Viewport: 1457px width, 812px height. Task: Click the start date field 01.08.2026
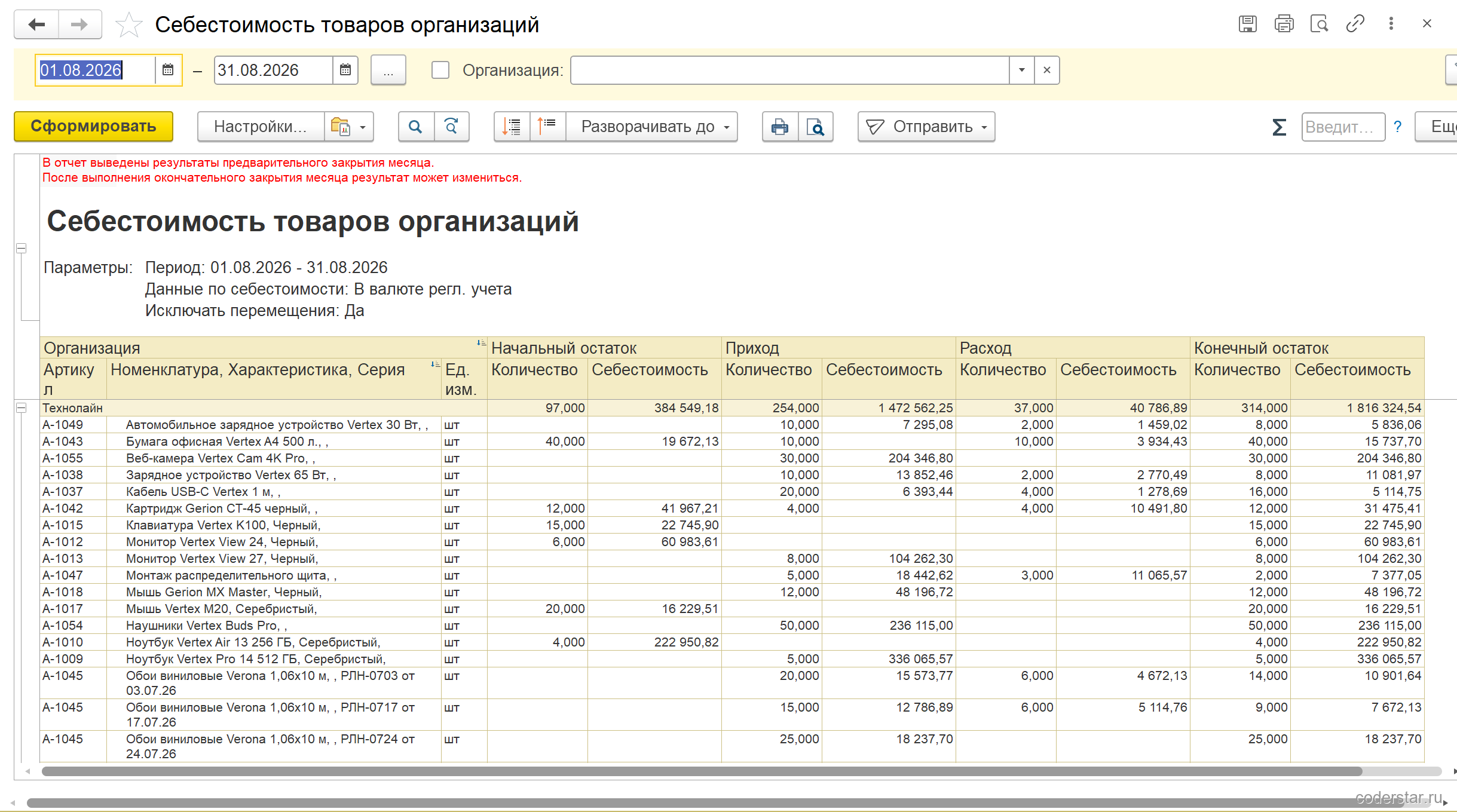tap(96, 70)
